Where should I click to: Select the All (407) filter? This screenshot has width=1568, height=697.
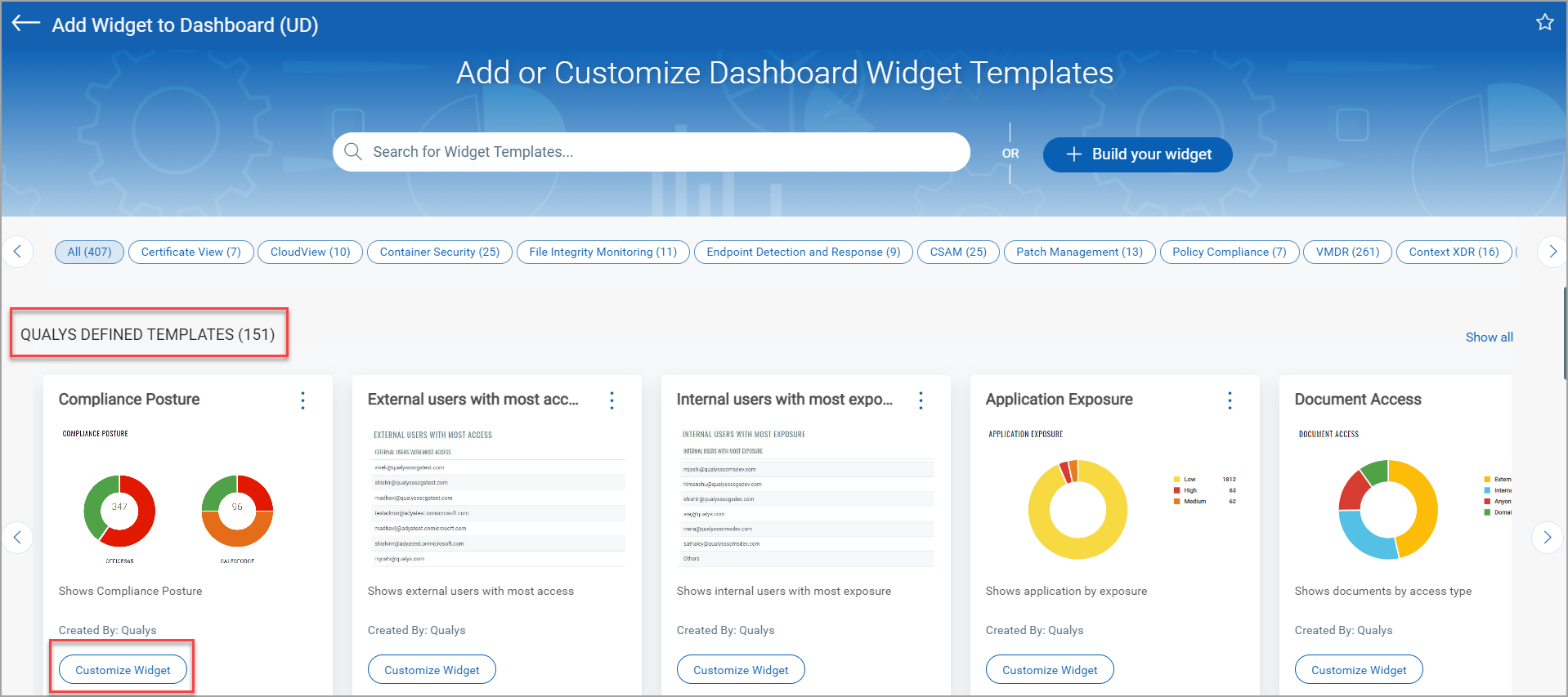click(89, 252)
